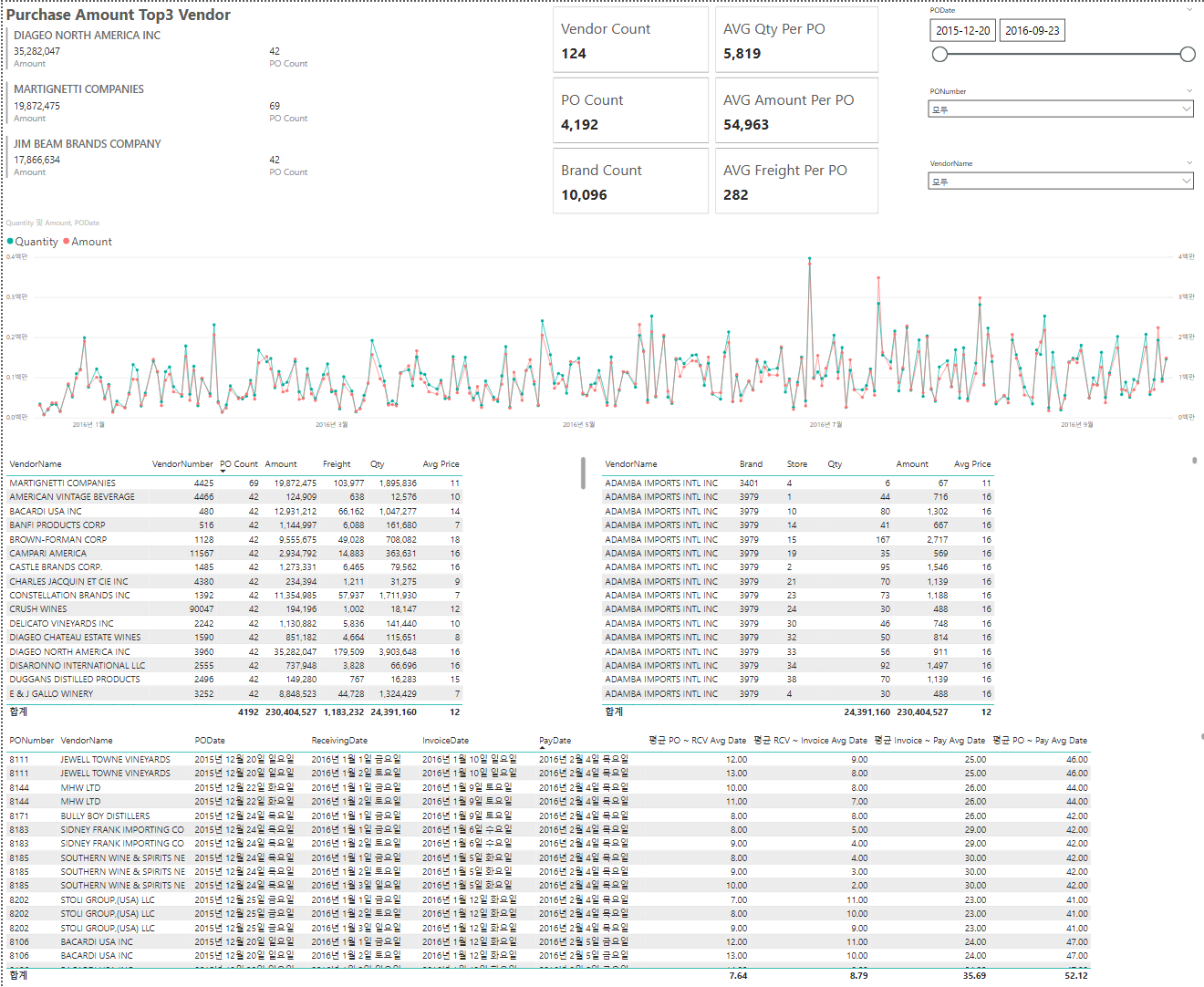This screenshot has width=1204, height=987.
Task: Click the 2016년 5월 axis label
Action: coord(578,425)
